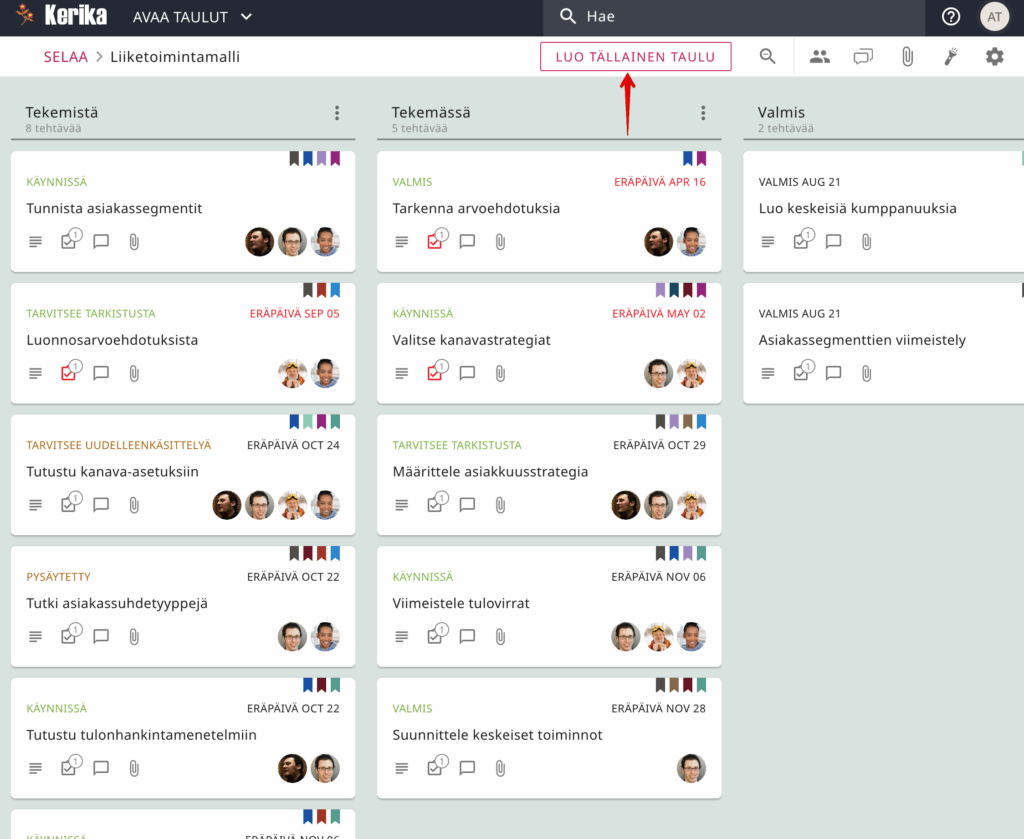The height and width of the screenshot is (839, 1024).
Task: Click the highlight flashlight icon
Action: (x=951, y=57)
